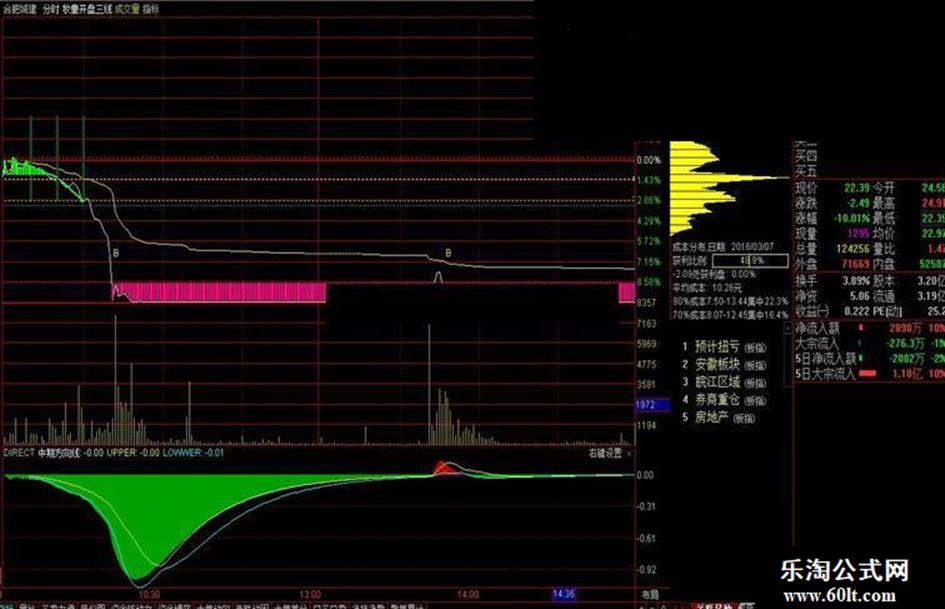Screen dimensions: 945x609
Task: Click the 8.58% scale label on the price axis
Action: tap(648, 282)
